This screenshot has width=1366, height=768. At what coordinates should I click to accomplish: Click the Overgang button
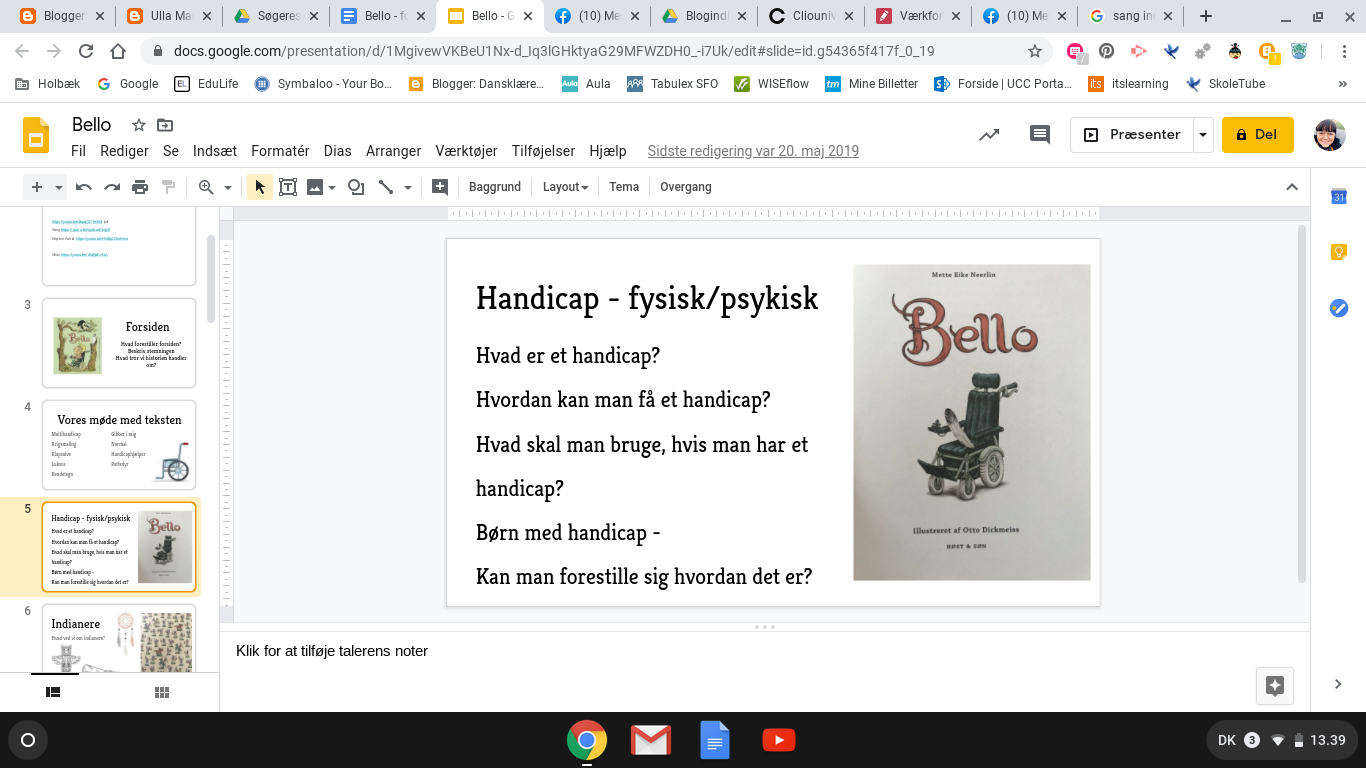[686, 187]
